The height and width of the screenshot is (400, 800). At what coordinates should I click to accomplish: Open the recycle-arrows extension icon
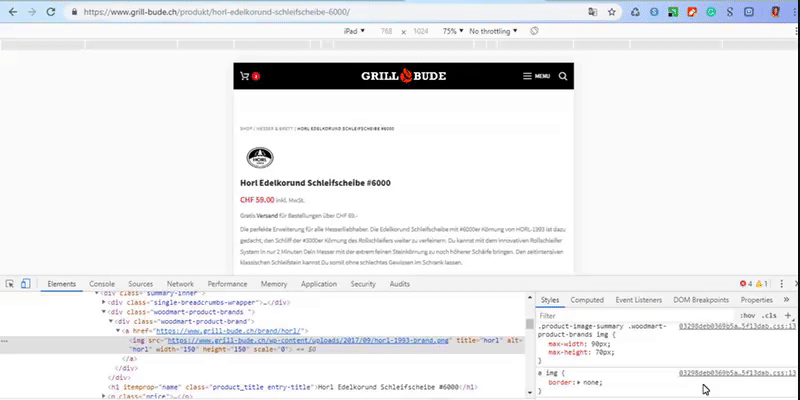click(x=635, y=12)
